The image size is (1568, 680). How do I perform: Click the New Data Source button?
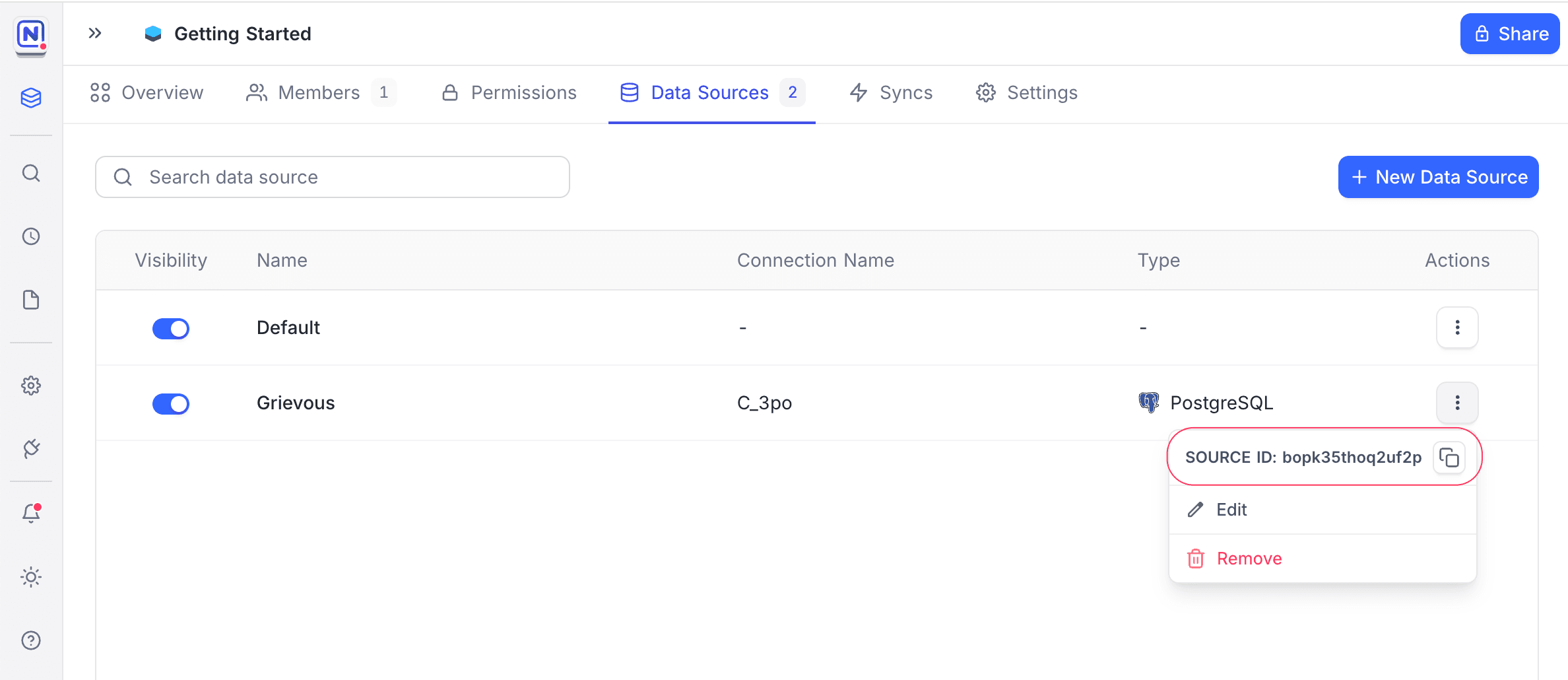click(1439, 177)
